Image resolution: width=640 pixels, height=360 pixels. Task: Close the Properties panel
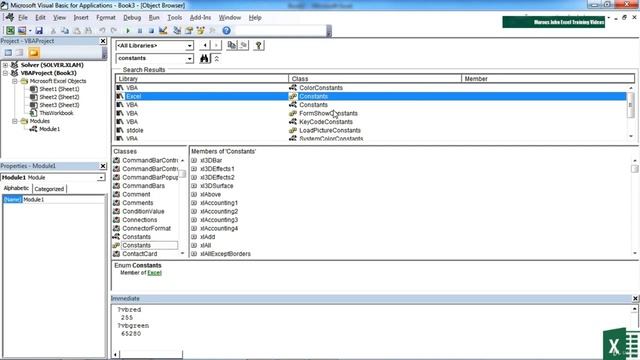(x=103, y=166)
